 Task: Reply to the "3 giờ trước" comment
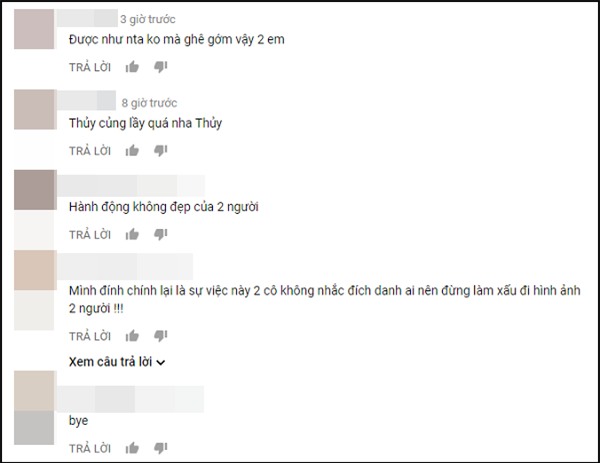point(90,67)
